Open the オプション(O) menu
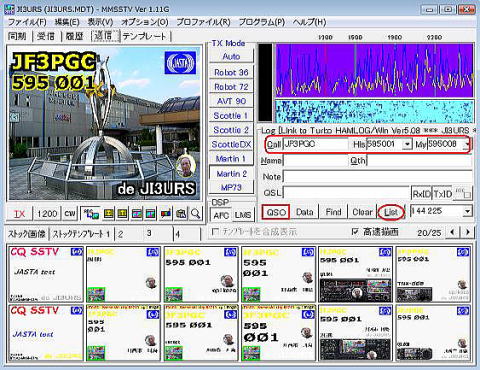 point(144,22)
